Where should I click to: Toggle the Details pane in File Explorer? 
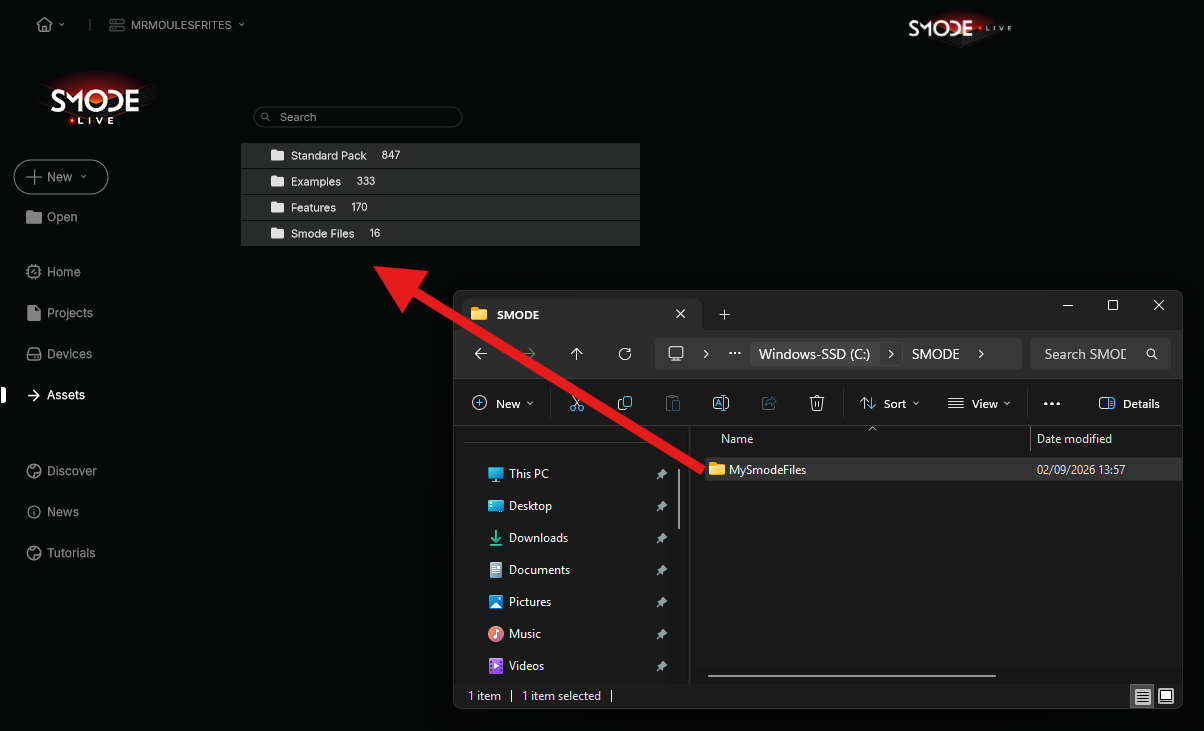coord(1130,404)
